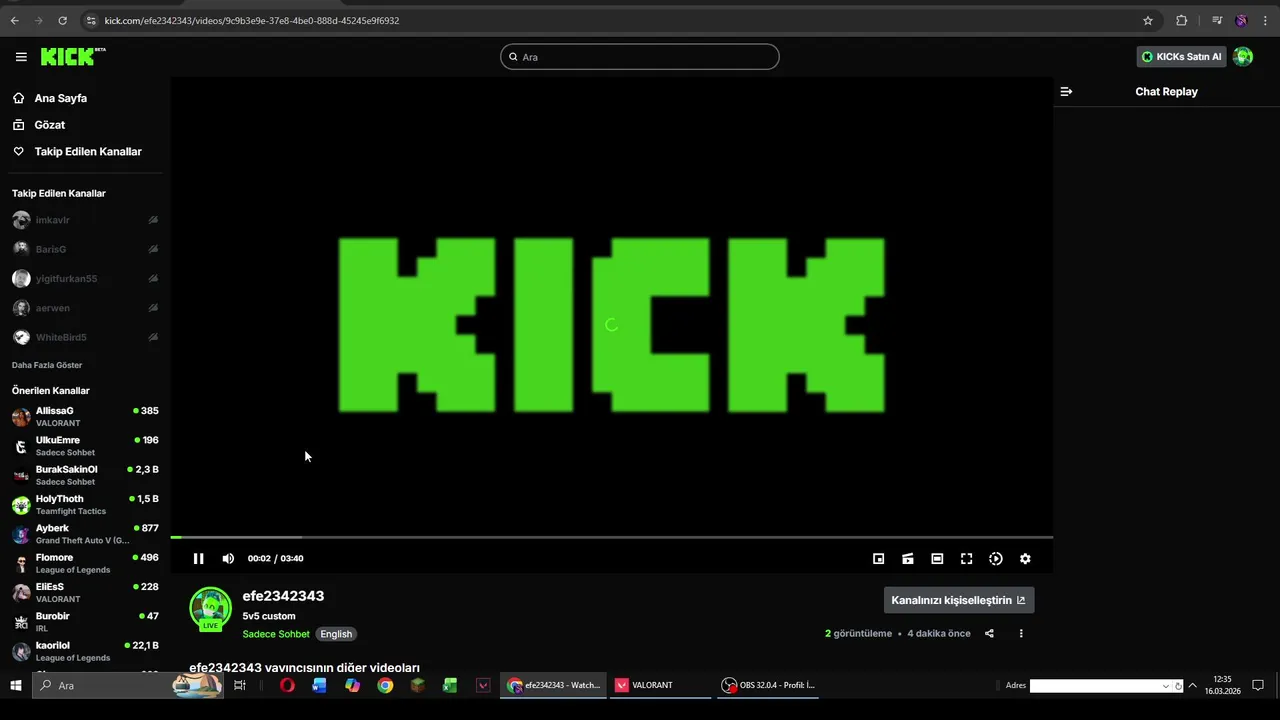The image size is (1280, 720).
Task: Switch the player to theater mode
Action: [x=937, y=559]
